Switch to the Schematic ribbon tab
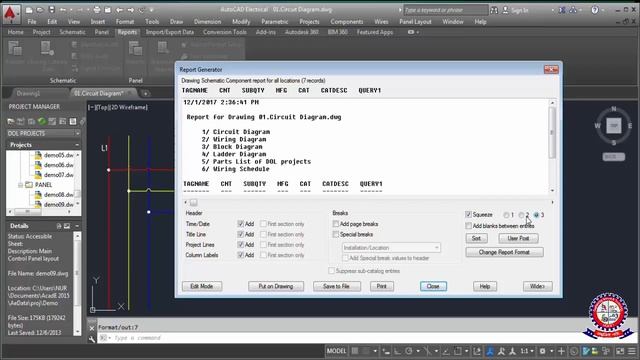640x360 pixels. point(72,32)
